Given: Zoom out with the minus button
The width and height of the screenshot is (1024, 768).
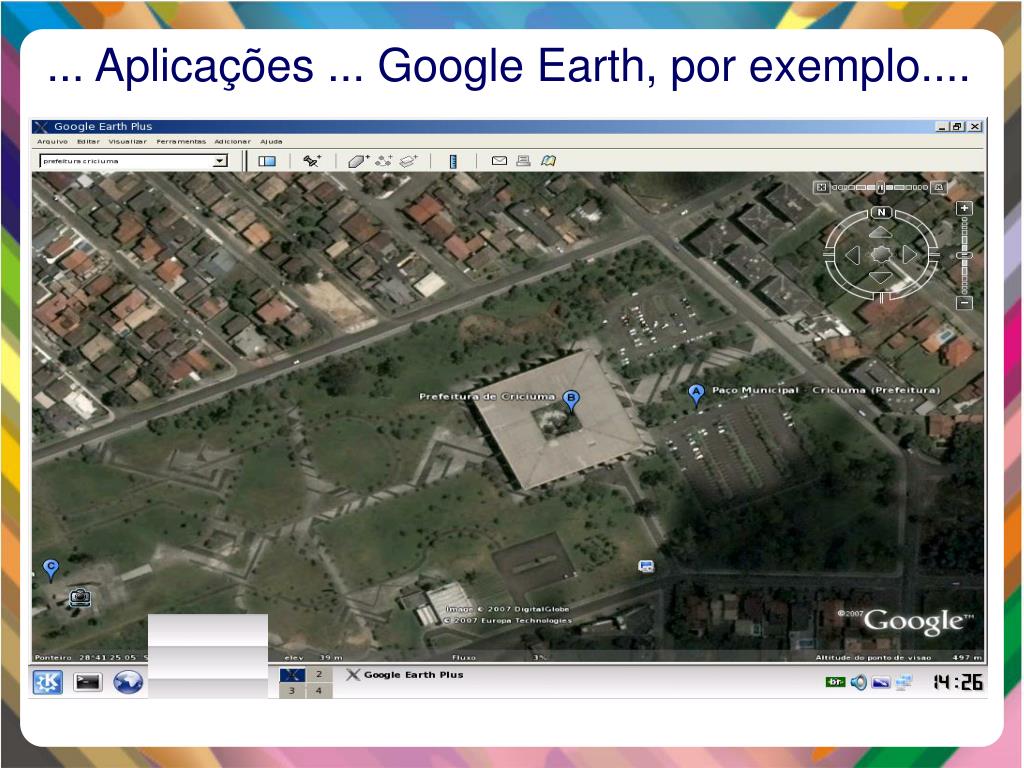Looking at the screenshot, I should click(964, 303).
